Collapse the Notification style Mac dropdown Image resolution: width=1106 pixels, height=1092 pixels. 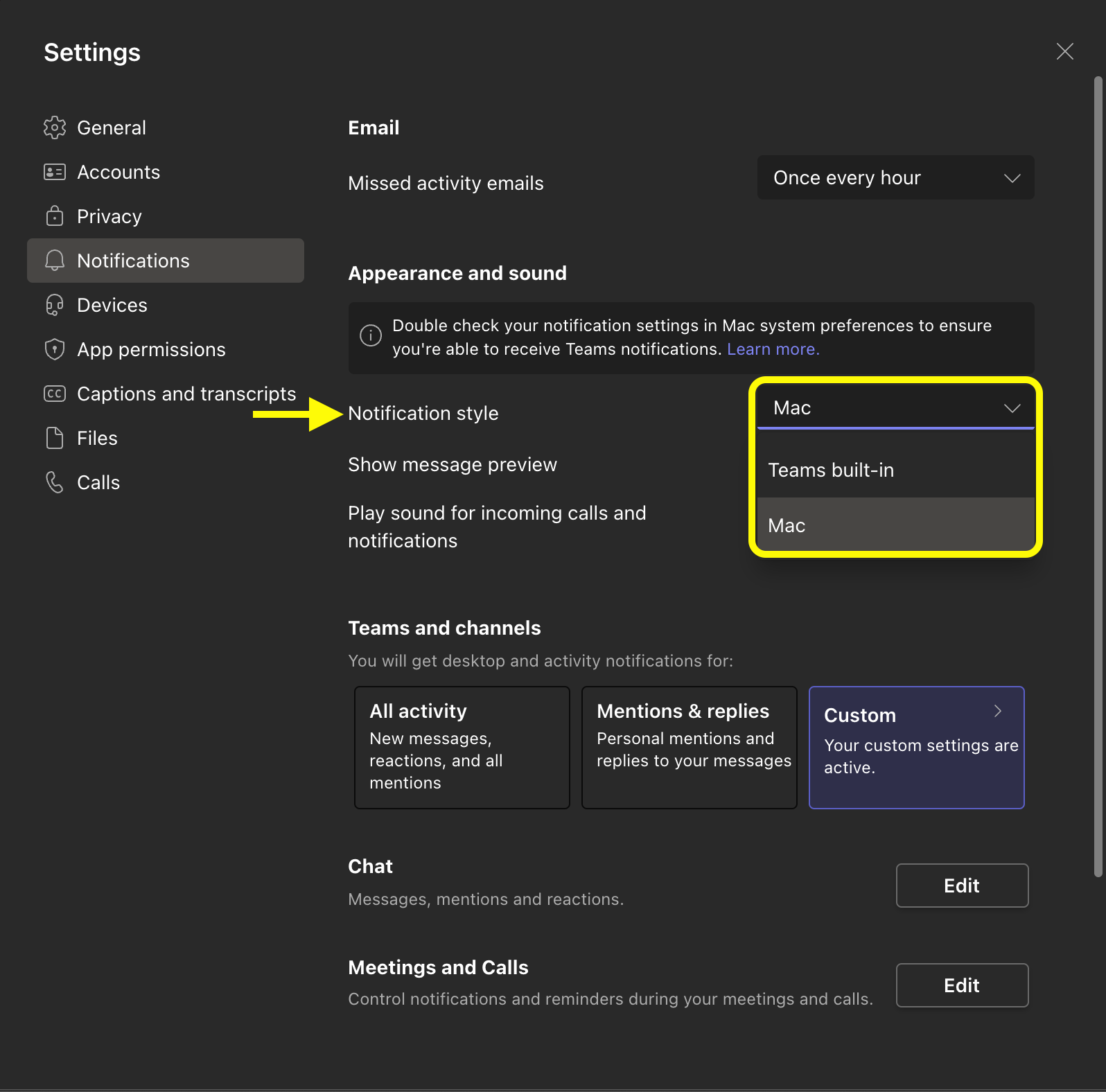coord(896,407)
